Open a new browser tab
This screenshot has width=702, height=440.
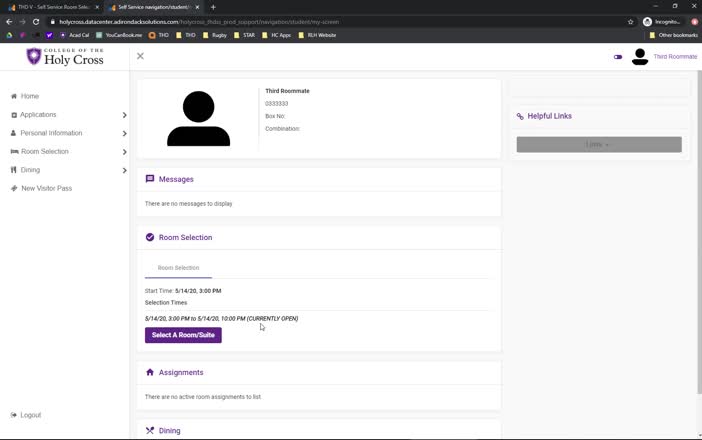click(213, 7)
